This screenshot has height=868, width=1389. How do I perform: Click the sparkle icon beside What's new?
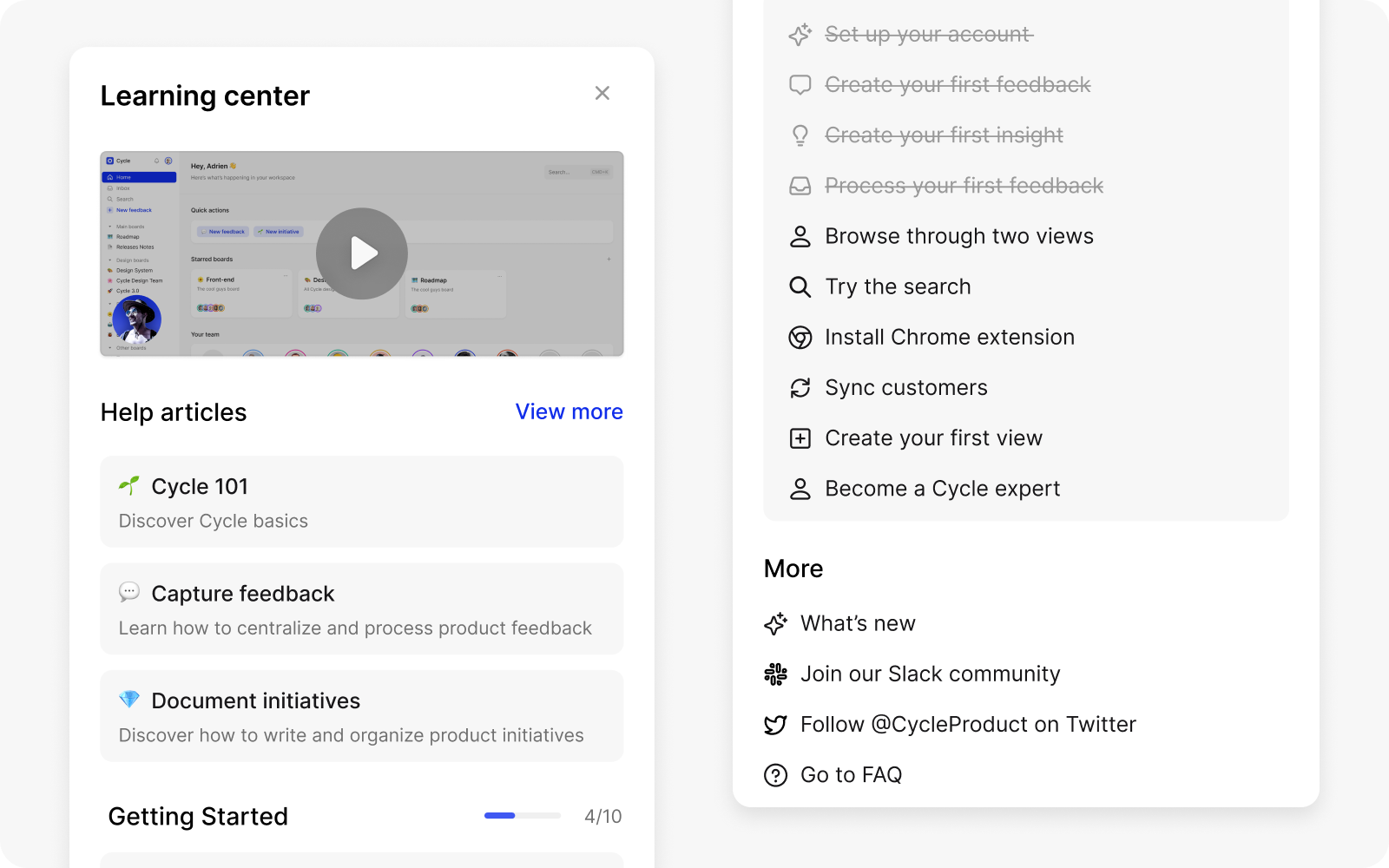[775, 623]
